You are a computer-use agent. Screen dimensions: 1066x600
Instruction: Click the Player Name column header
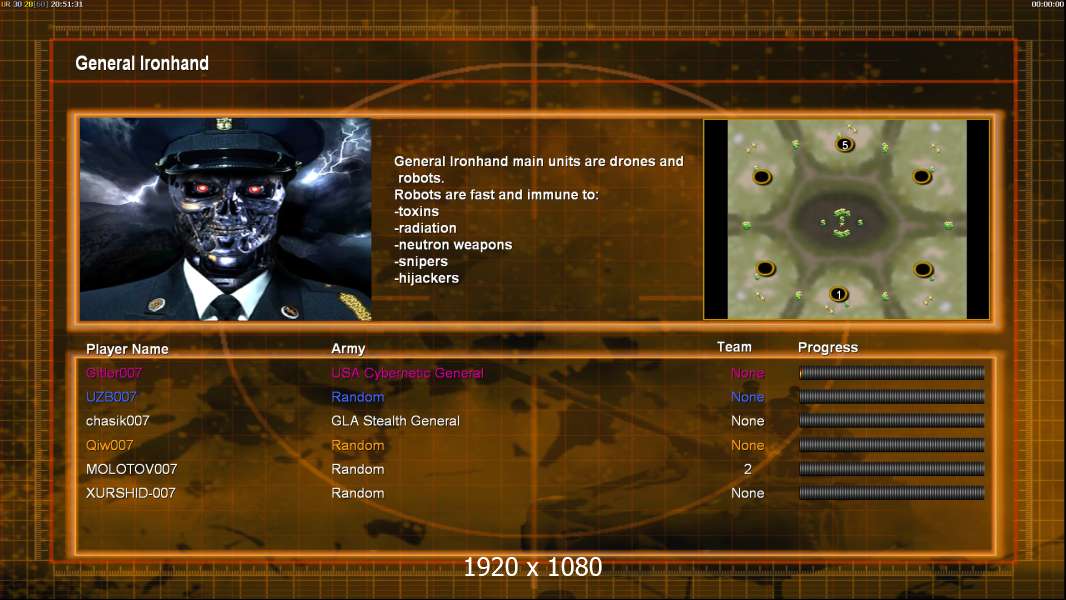point(127,349)
